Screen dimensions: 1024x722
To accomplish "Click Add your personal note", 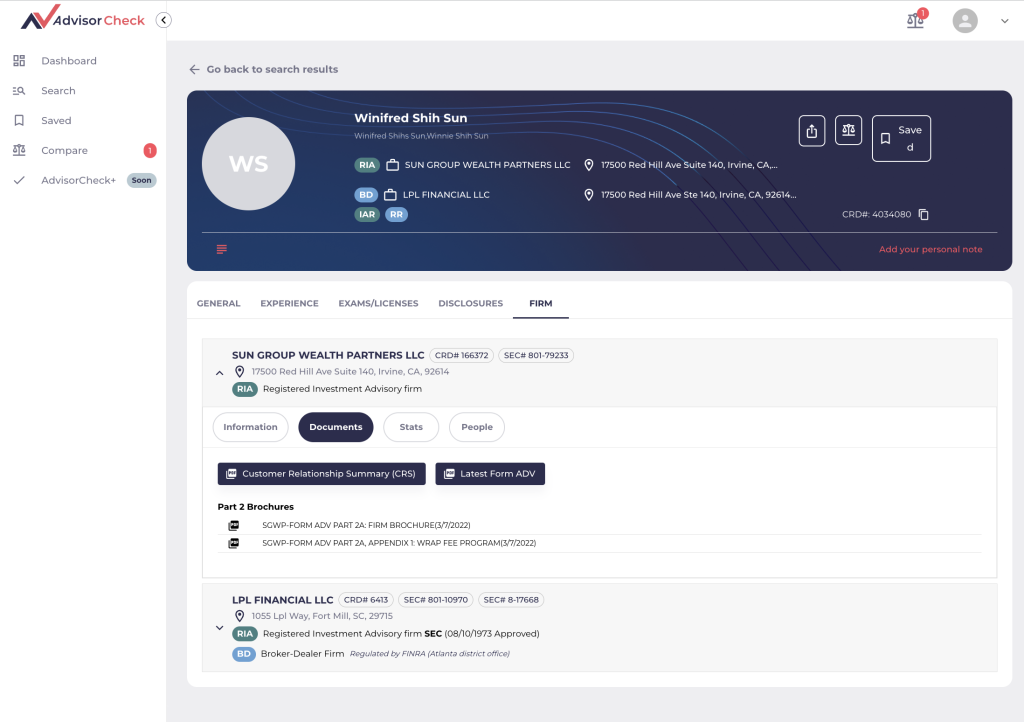I will (930, 249).
